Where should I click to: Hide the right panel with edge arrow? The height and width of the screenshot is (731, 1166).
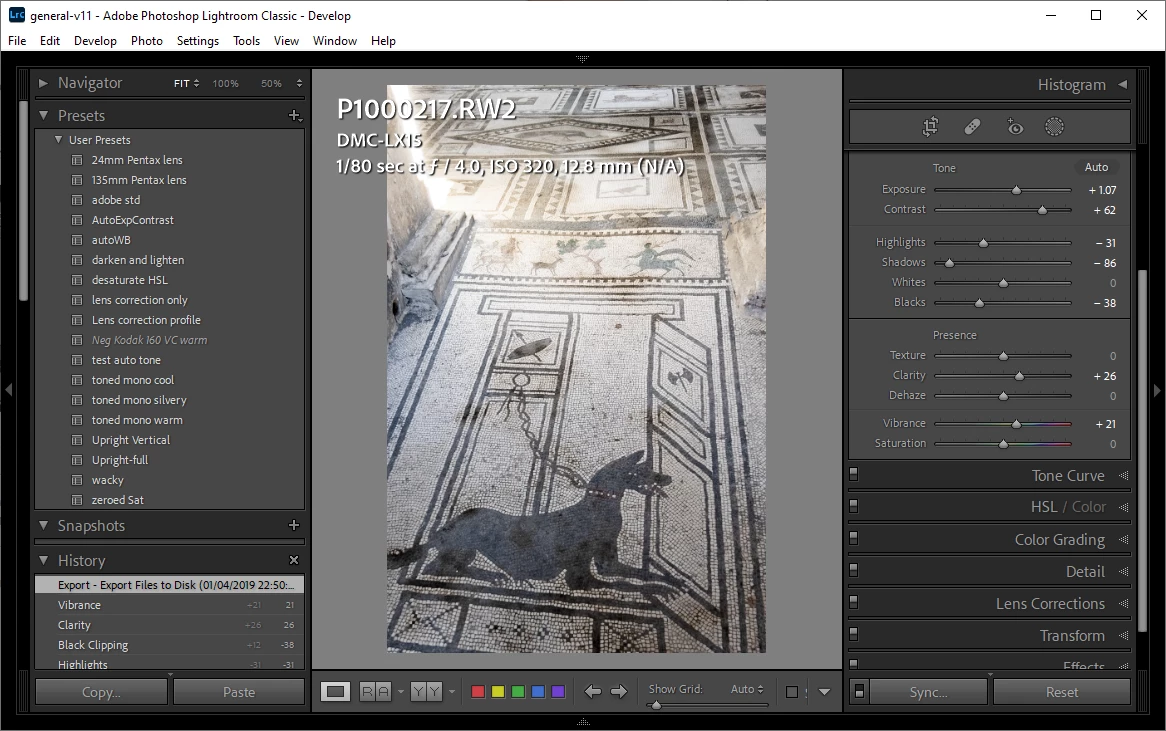coord(1157,390)
